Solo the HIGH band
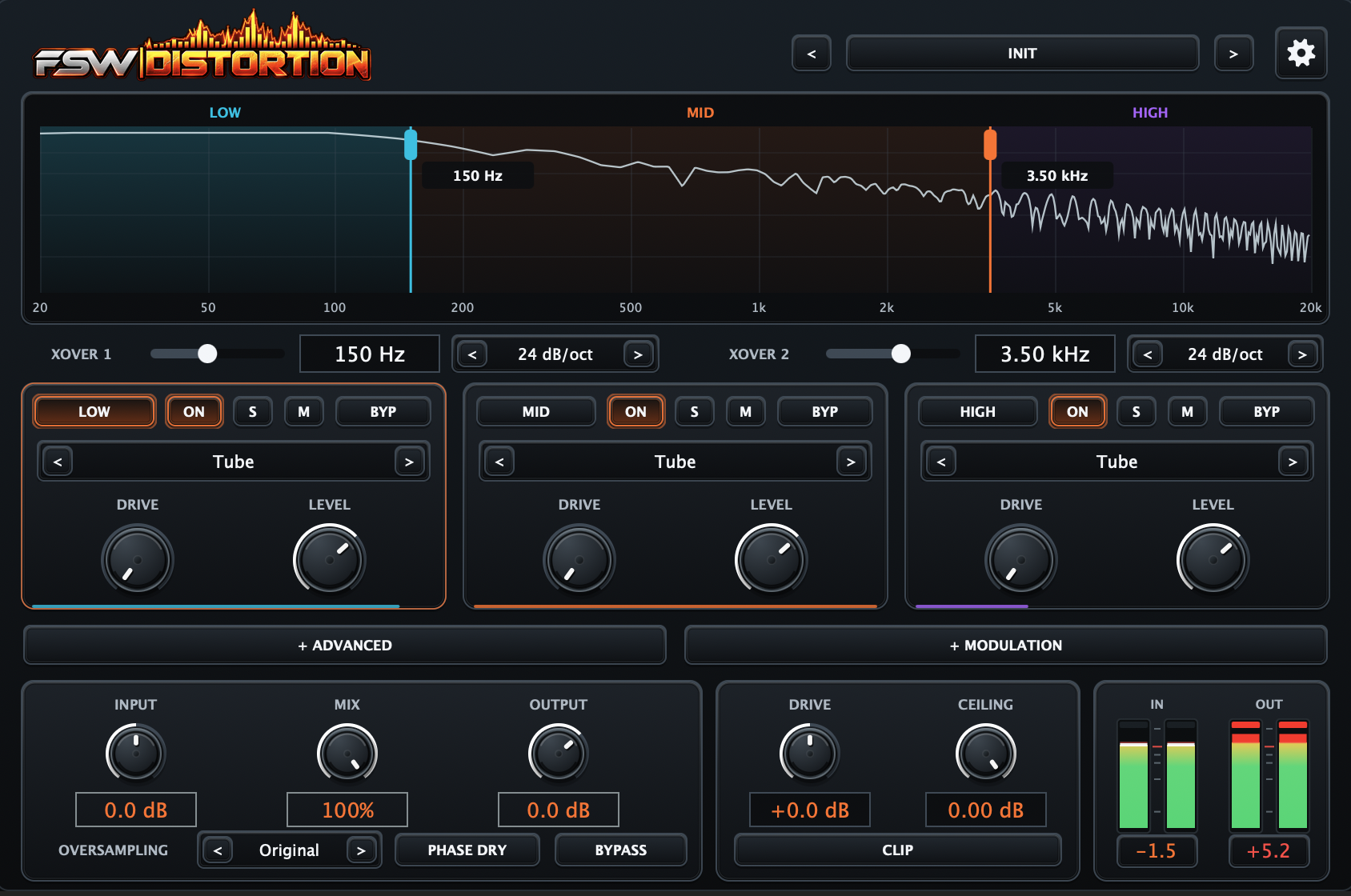Image resolution: width=1351 pixels, height=896 pixels. [x=1137, y=411]
